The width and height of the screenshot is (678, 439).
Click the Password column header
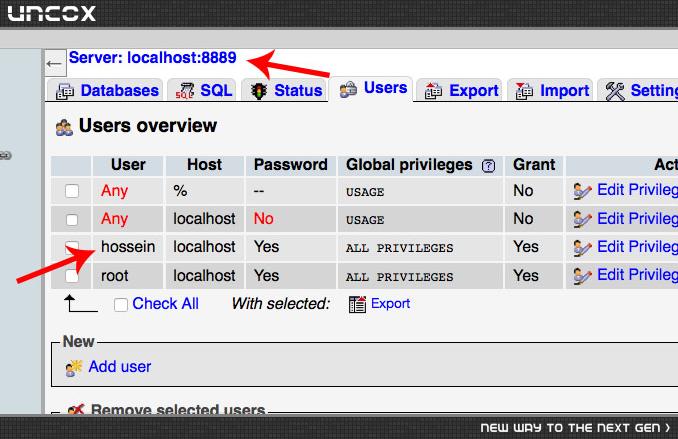pos(291,165)
